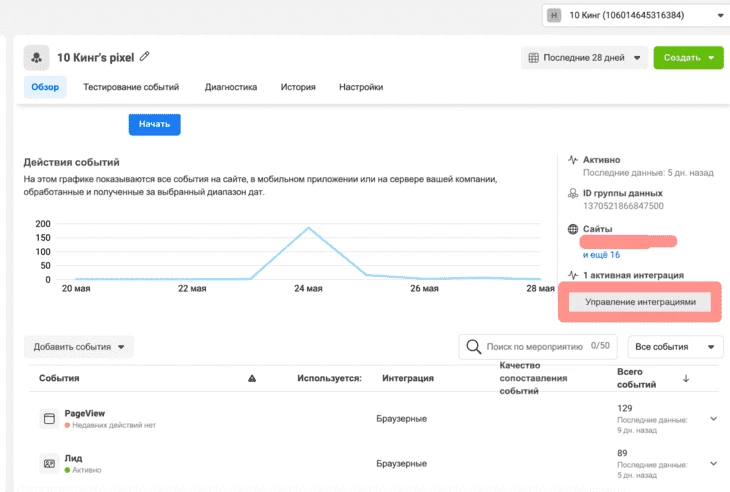Click the account avatar in top selector

554,15
